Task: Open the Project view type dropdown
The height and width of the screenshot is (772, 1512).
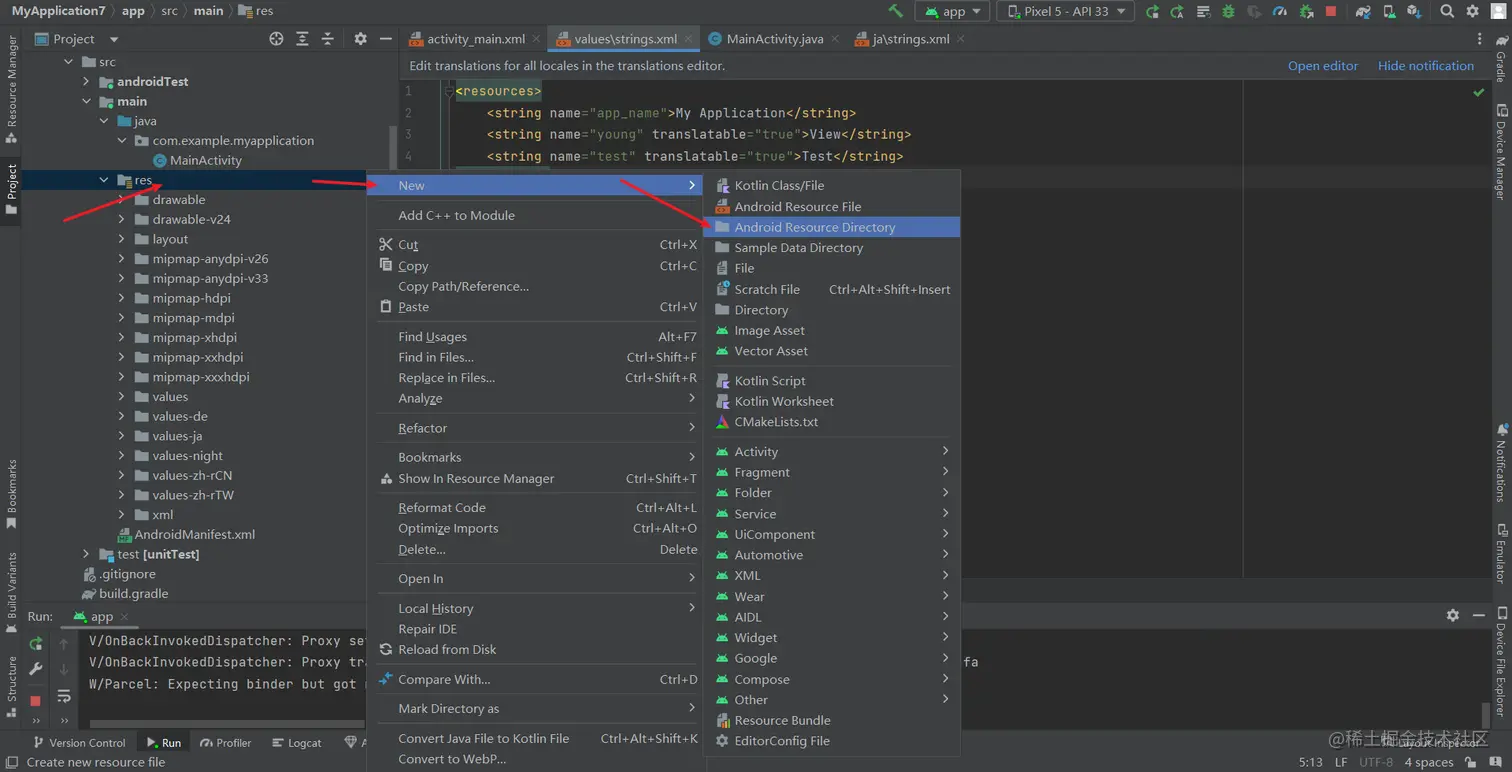Action: 77,39
